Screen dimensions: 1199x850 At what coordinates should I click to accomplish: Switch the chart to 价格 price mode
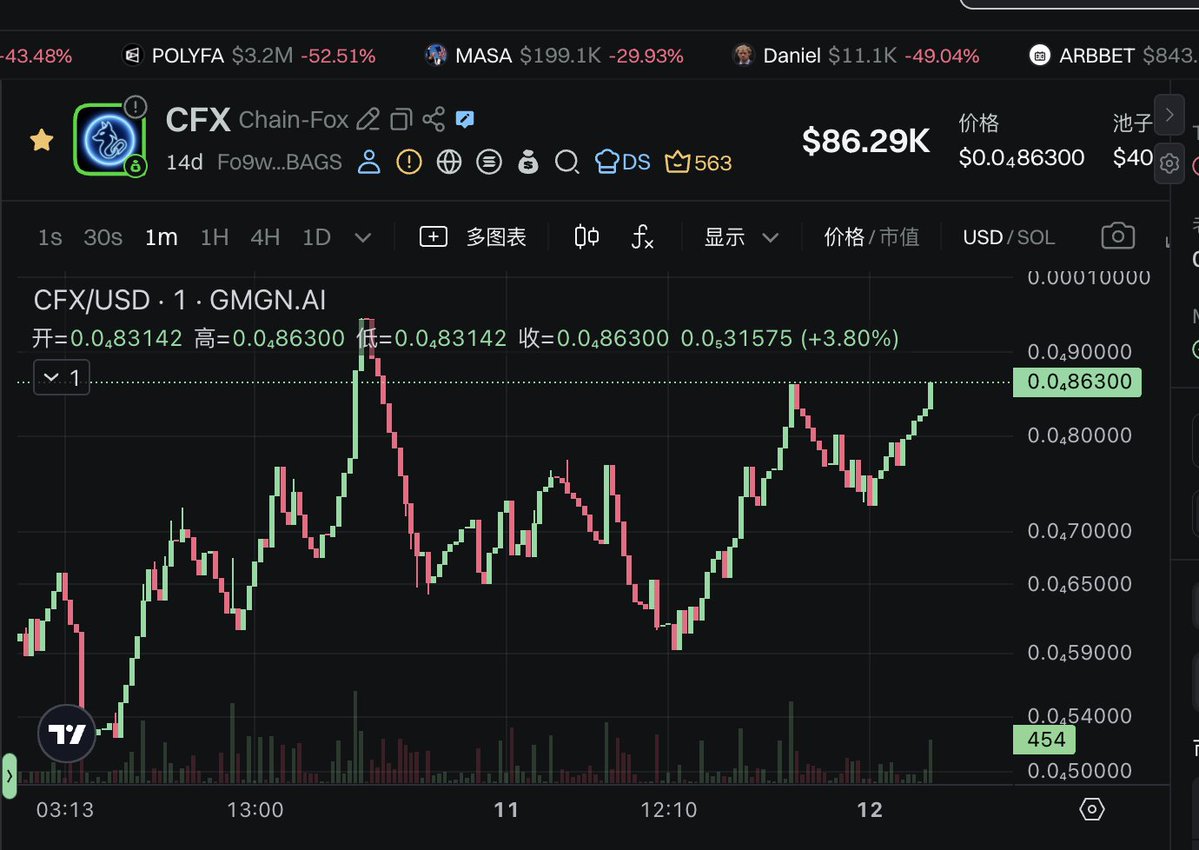(844, 238)
